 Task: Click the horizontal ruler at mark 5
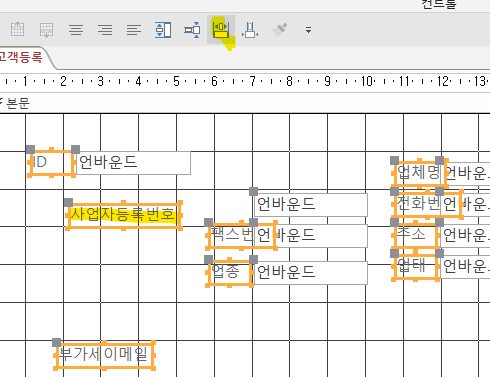(x=176, y=81)
